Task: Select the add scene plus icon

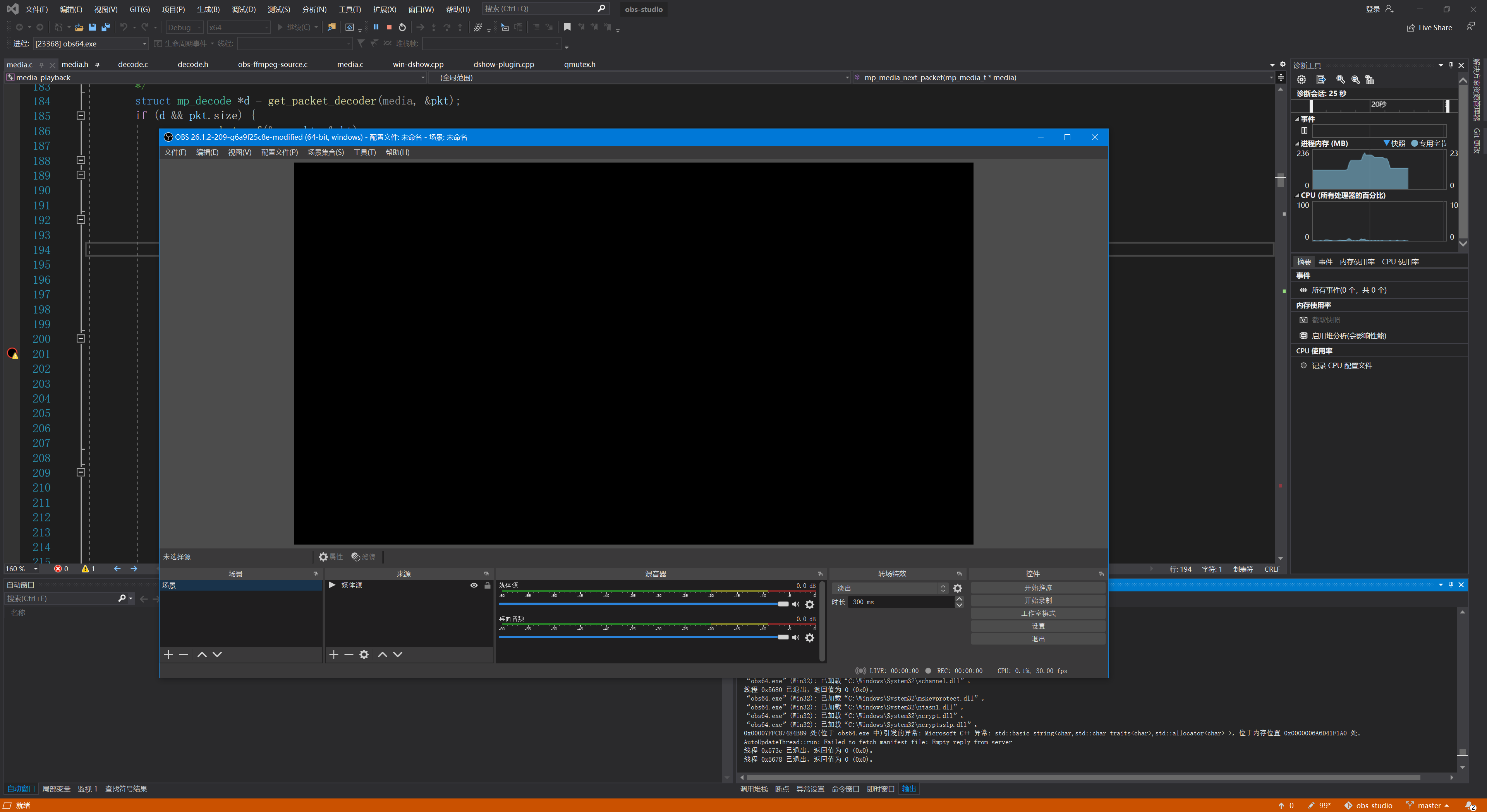Action: coord(168,654)
